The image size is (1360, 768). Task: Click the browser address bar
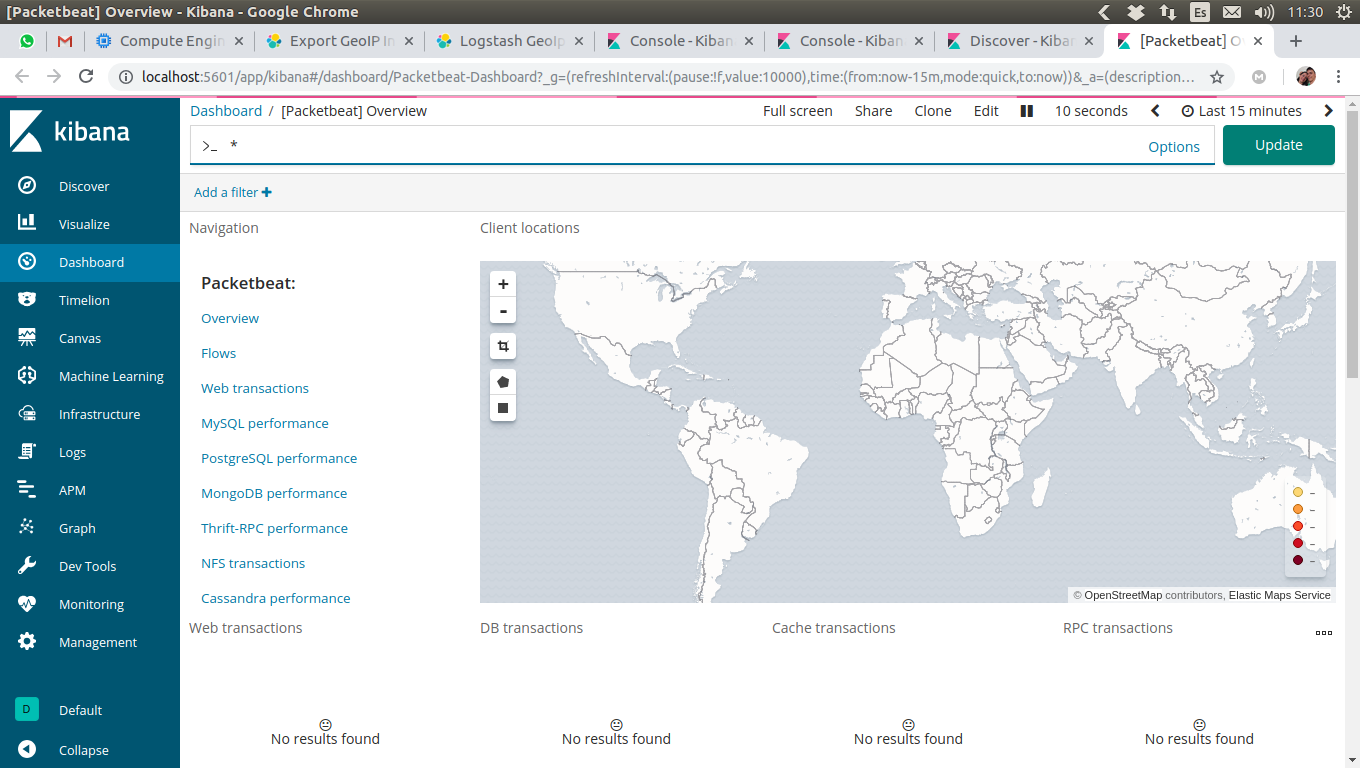[668, 77]
